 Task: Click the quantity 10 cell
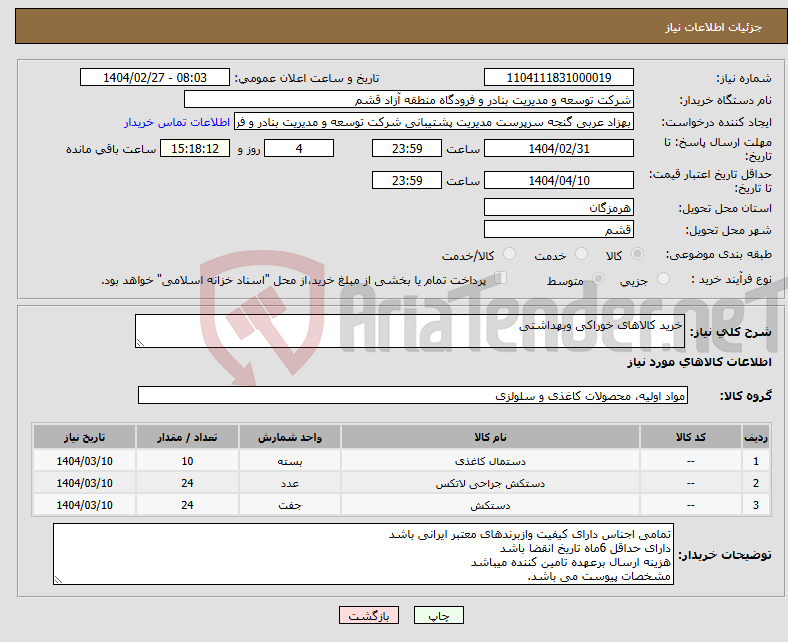click(x=187, y=461)
